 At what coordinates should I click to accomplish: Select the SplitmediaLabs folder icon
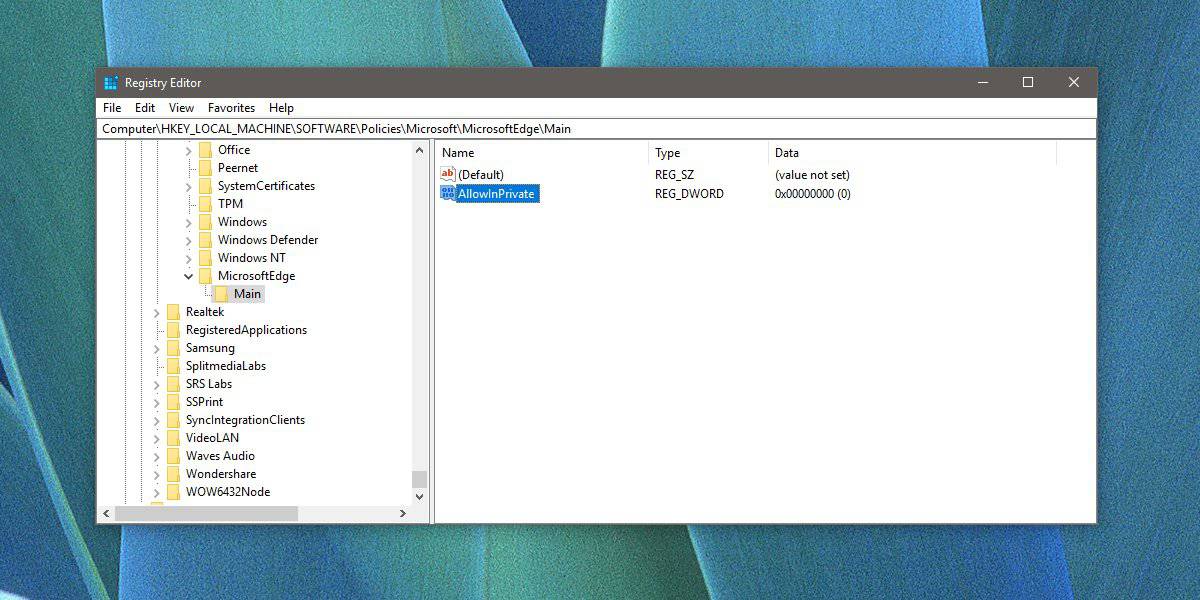pyautogui.click(x=174, y=366)
